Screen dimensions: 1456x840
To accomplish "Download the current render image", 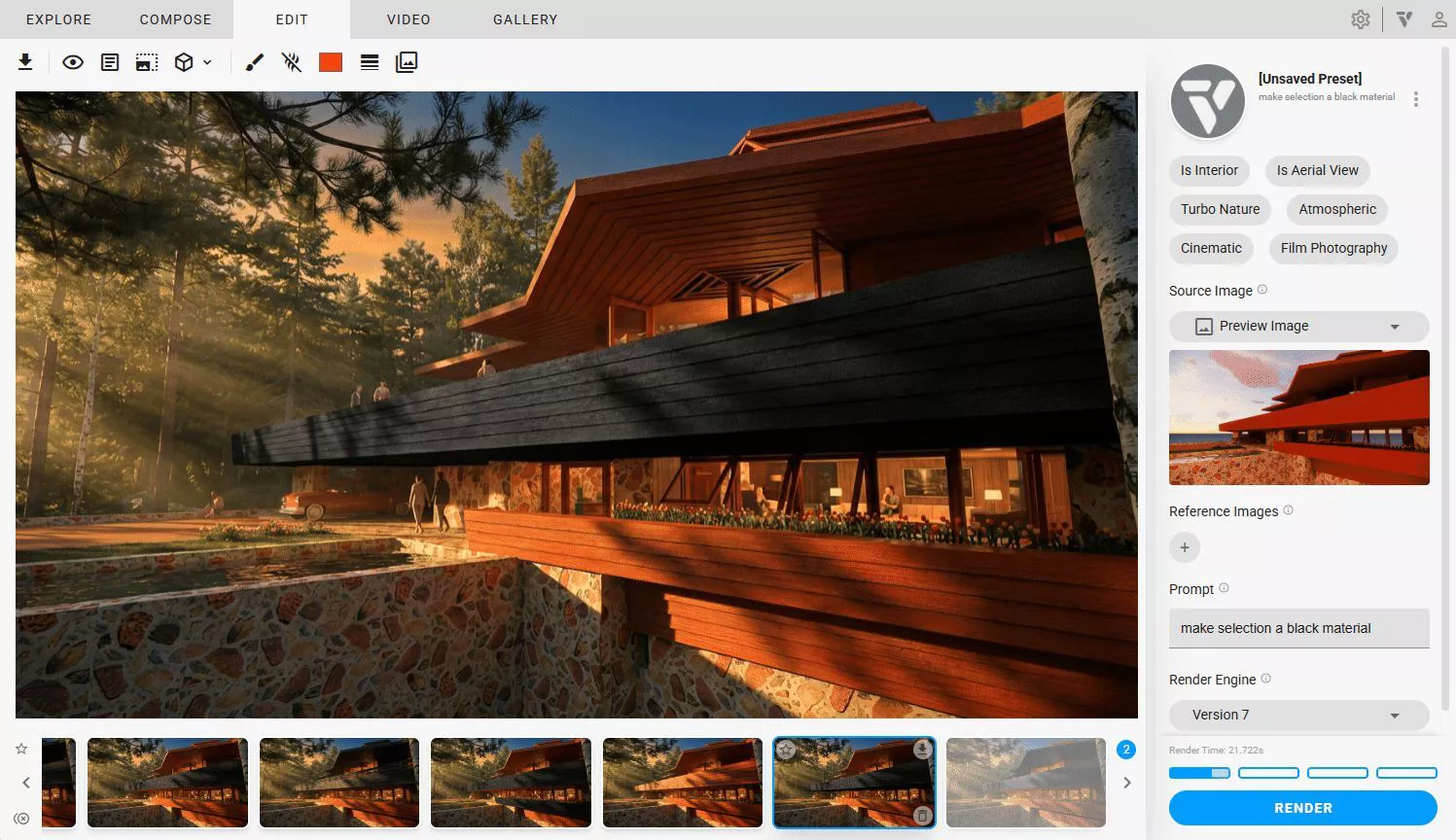I will [25, 62].
